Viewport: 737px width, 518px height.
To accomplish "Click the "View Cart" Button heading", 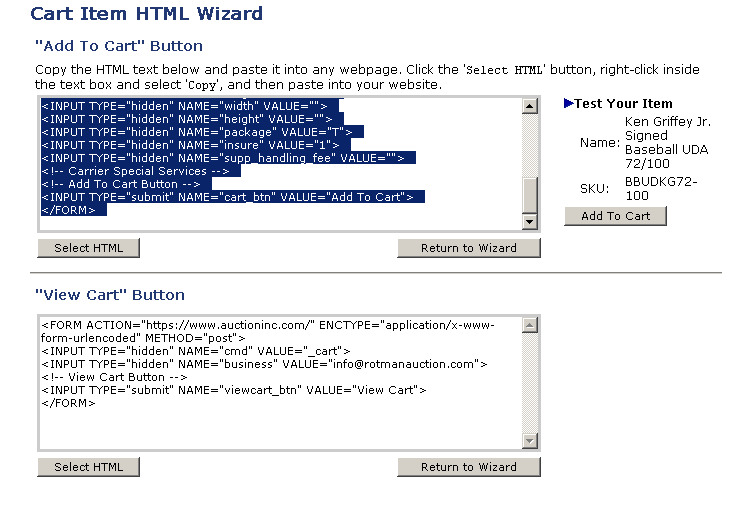I will [110, 295].
